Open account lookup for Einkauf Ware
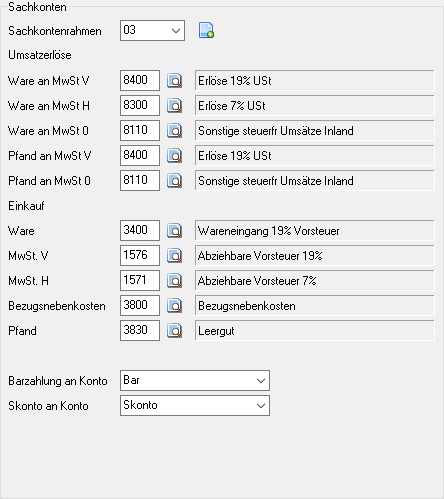This screenshot has width=444, height=499. [174, 230]
